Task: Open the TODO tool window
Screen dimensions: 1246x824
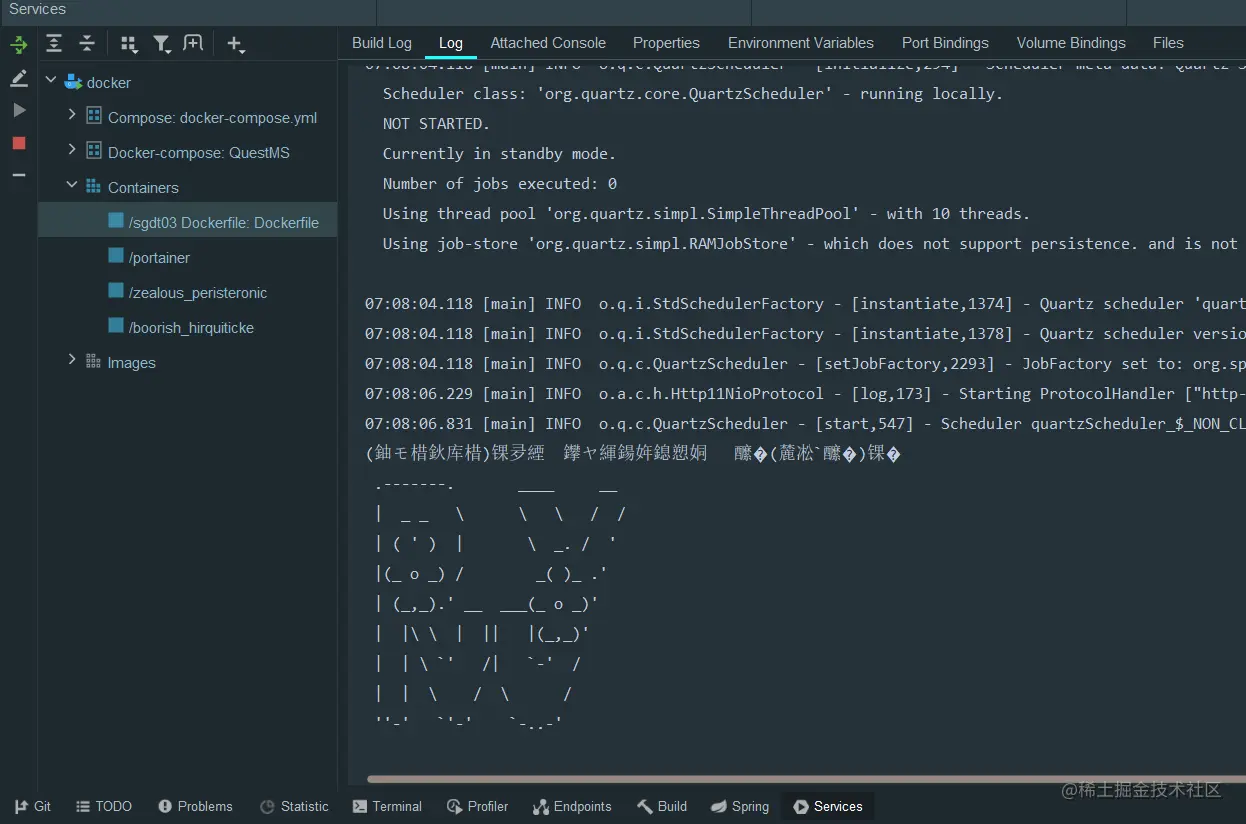Action: tap(104, 806)
